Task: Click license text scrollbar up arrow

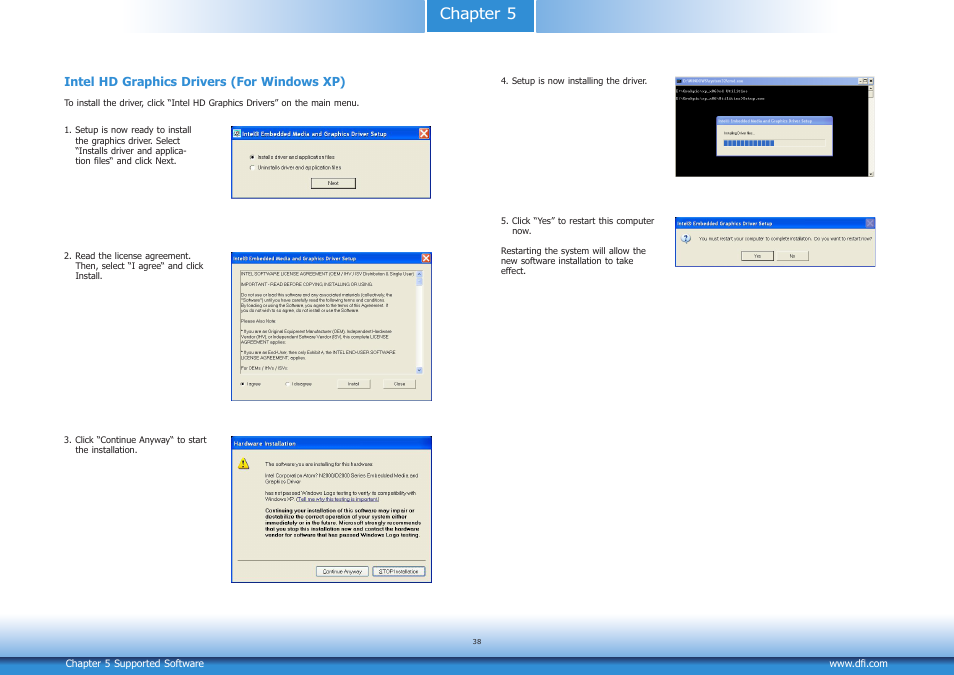Action: tap(419, 274)
